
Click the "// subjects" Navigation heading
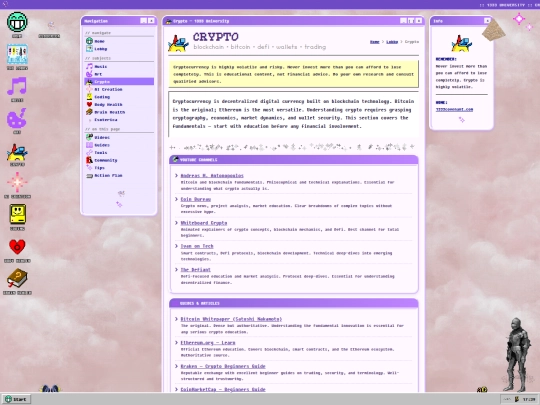pyautogui.click(x=98, y=58)
